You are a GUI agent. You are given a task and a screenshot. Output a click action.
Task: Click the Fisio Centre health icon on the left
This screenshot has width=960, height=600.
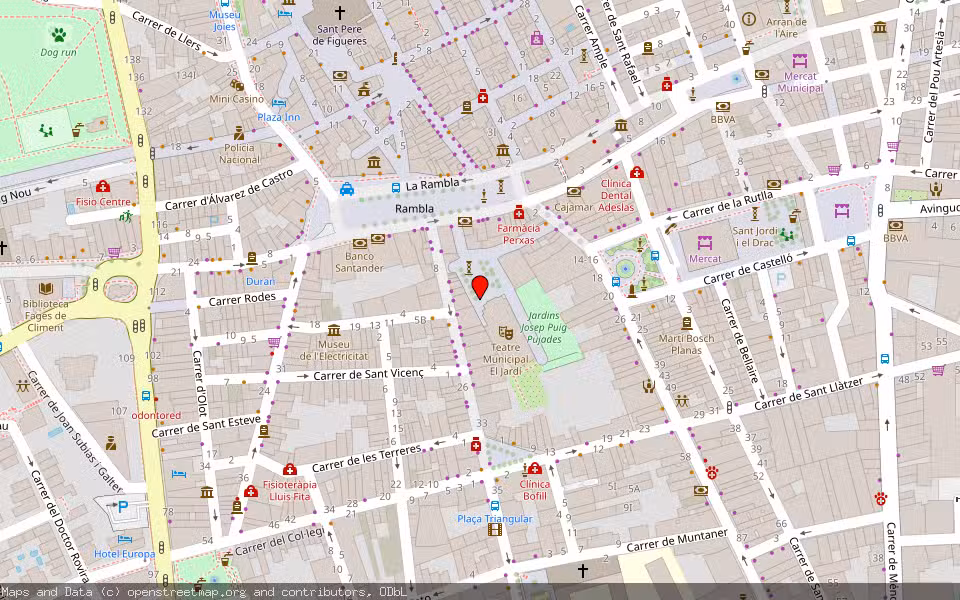[103, 186]
